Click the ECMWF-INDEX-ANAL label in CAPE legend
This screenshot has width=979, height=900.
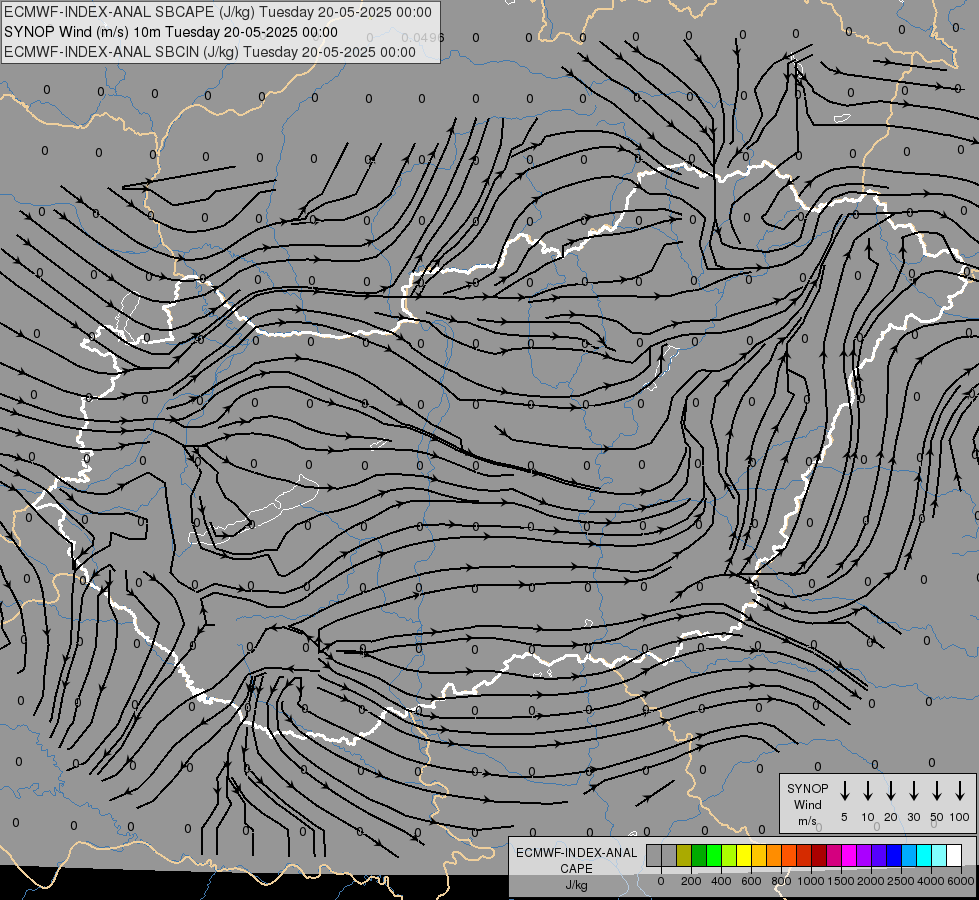point(576,853)
